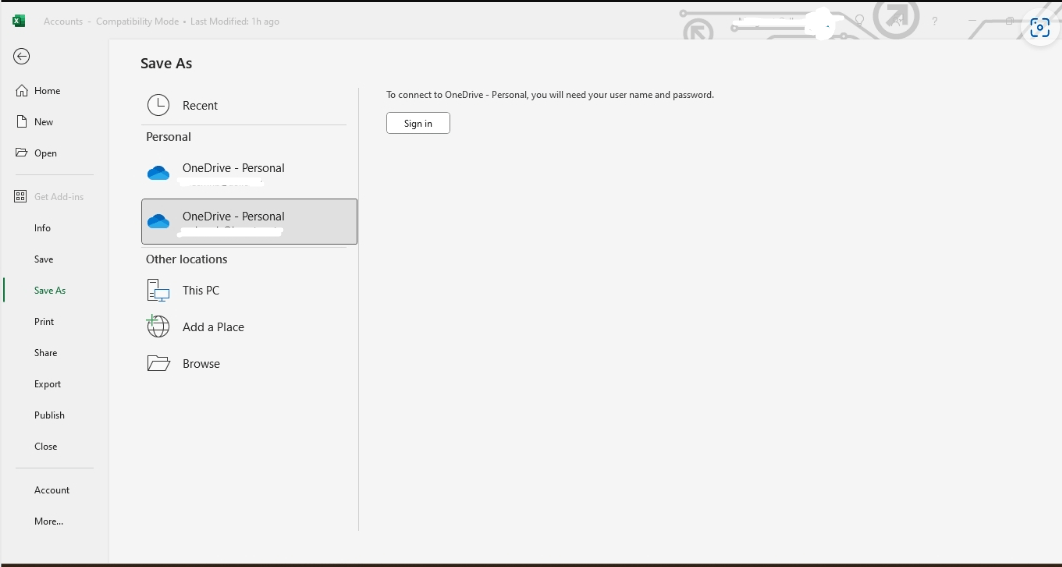Open the Share option
Screen dimensions: 1062x567
click(x=45, y=352)
